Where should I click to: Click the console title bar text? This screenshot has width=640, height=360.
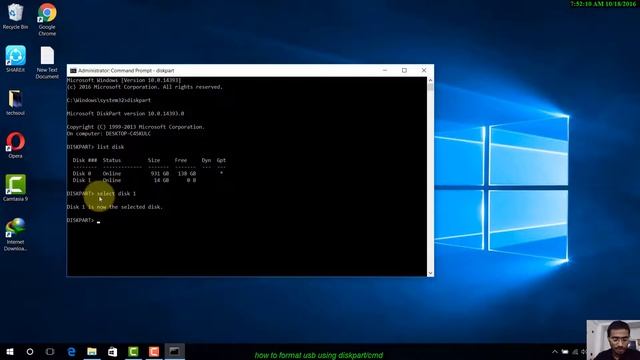pos(126,71)
